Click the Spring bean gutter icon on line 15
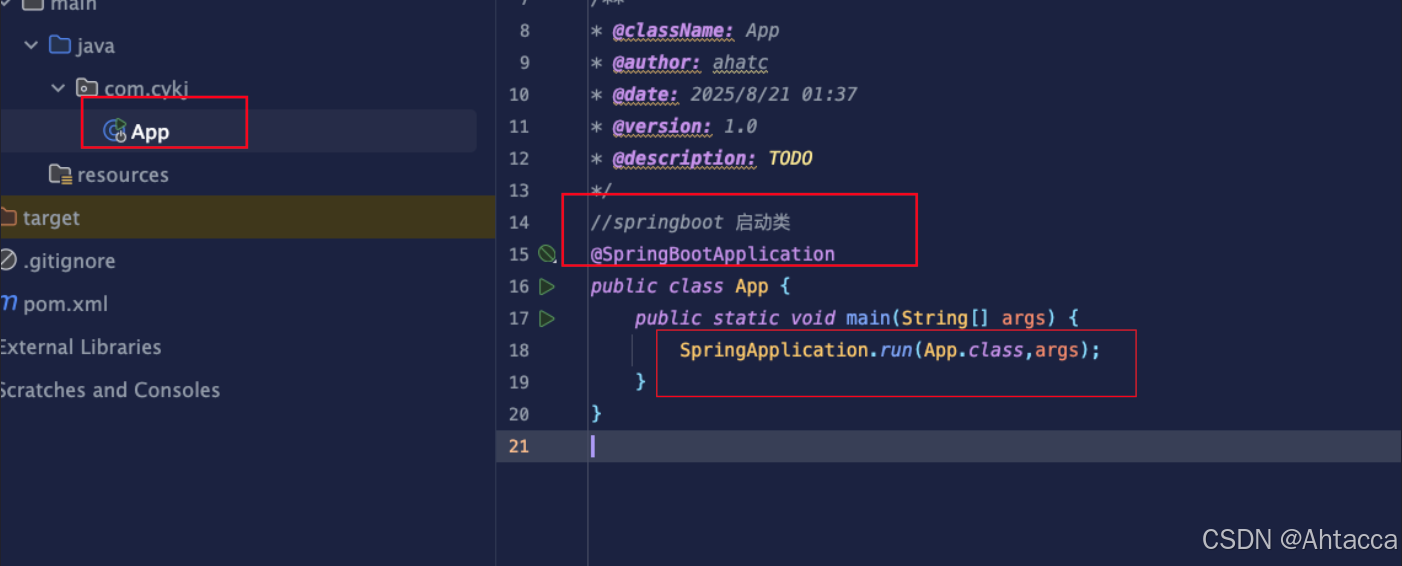 click(547, 254)
